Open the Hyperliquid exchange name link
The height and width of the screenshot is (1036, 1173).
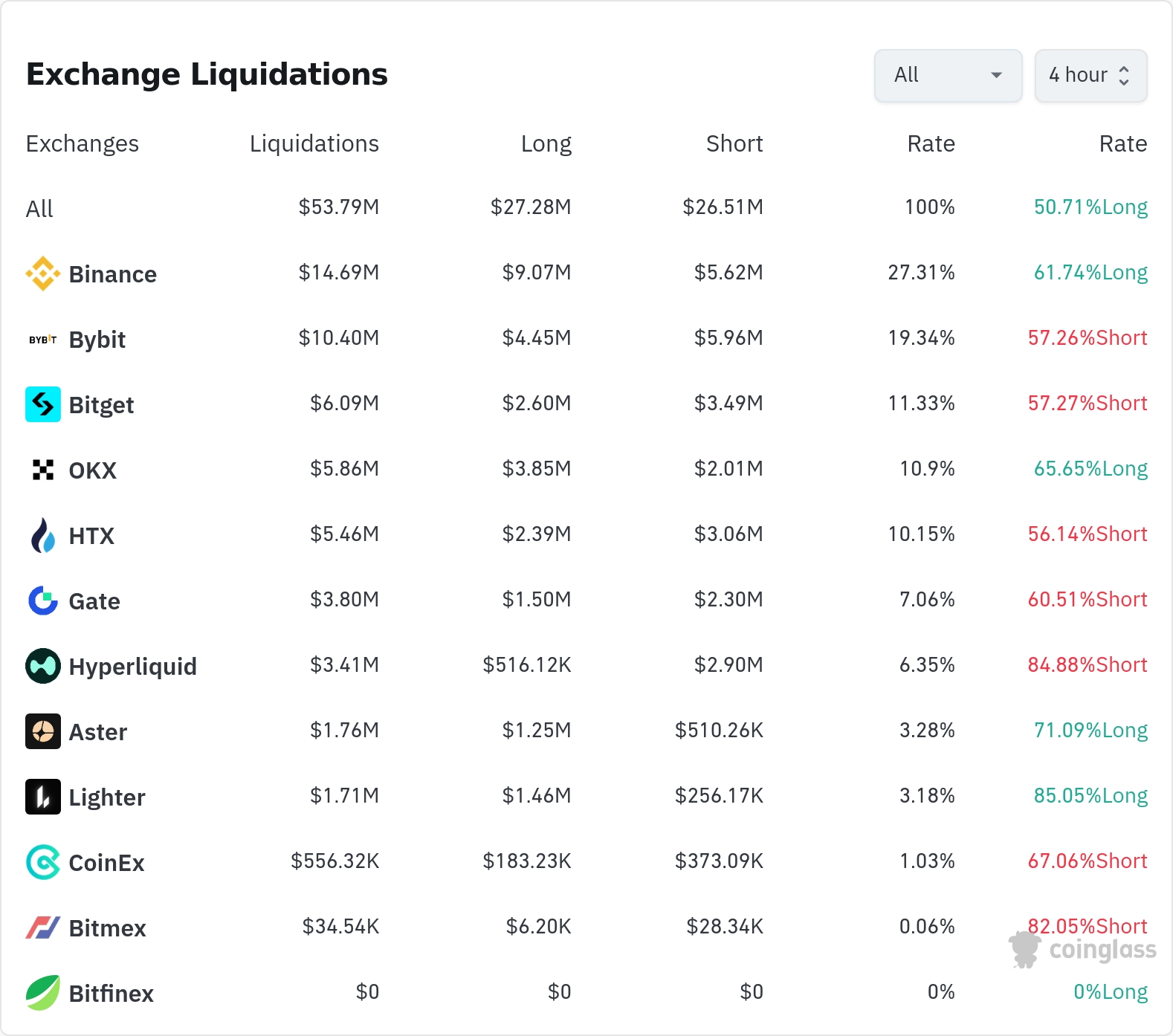click(x=132, y=667)
